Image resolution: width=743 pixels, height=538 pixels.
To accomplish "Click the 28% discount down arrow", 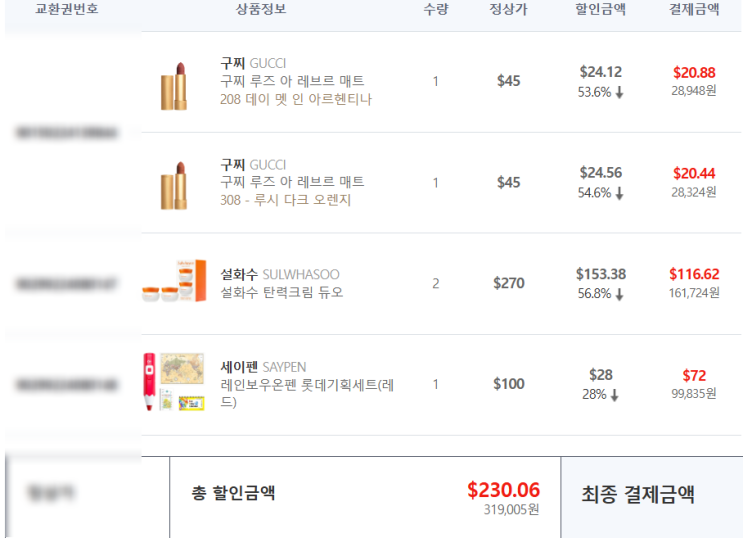I will click(x=614, y=395).
